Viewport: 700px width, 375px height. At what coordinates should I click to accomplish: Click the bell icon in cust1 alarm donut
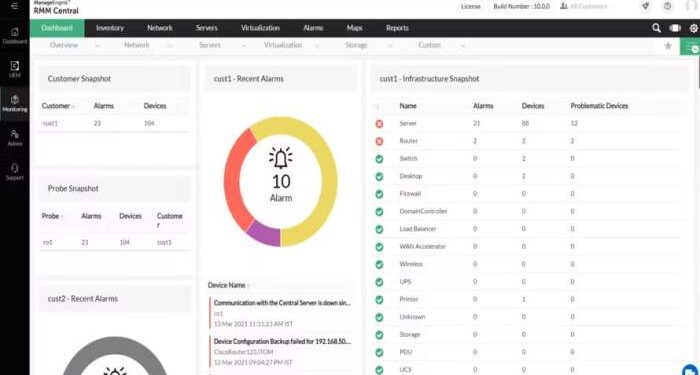pos(281,158)
